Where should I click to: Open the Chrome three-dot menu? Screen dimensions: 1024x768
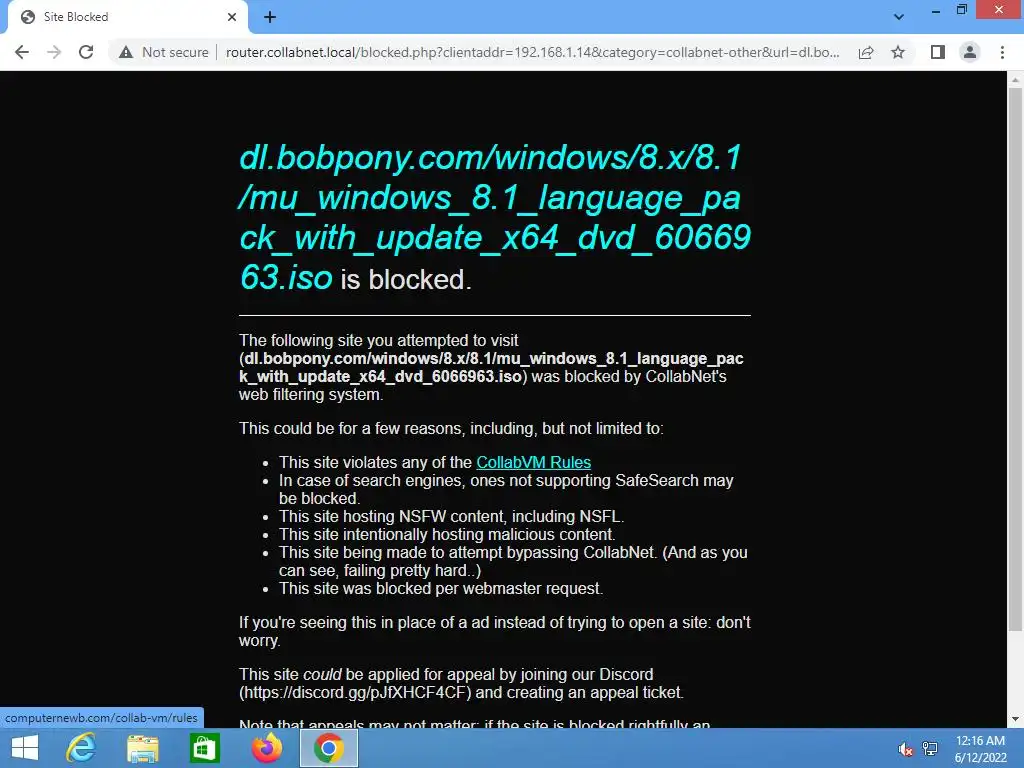coord(1002,52)
